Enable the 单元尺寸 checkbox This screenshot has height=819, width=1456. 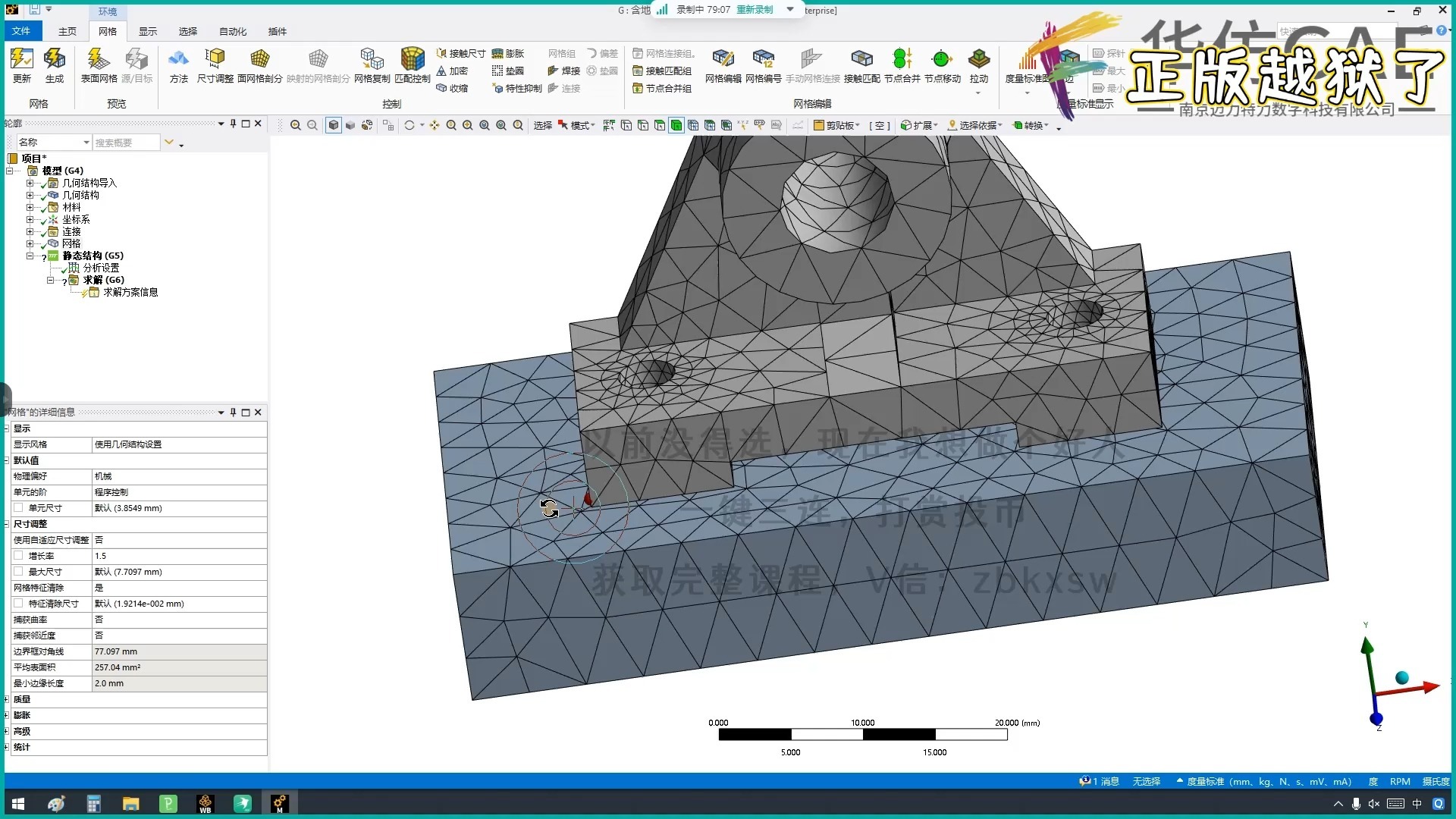18,508
